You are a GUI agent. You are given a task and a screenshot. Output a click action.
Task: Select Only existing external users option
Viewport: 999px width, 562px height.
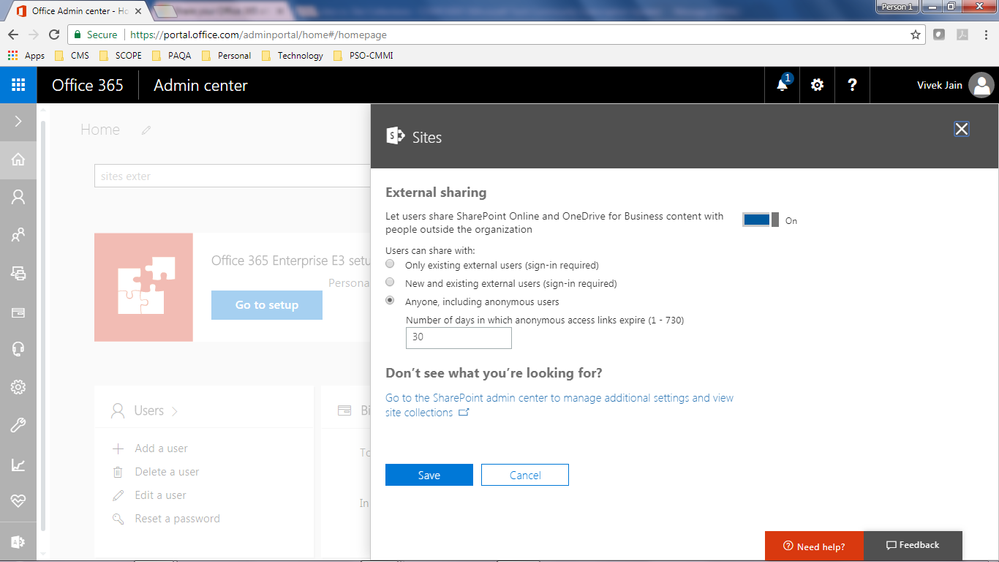[x=390, y=264]
